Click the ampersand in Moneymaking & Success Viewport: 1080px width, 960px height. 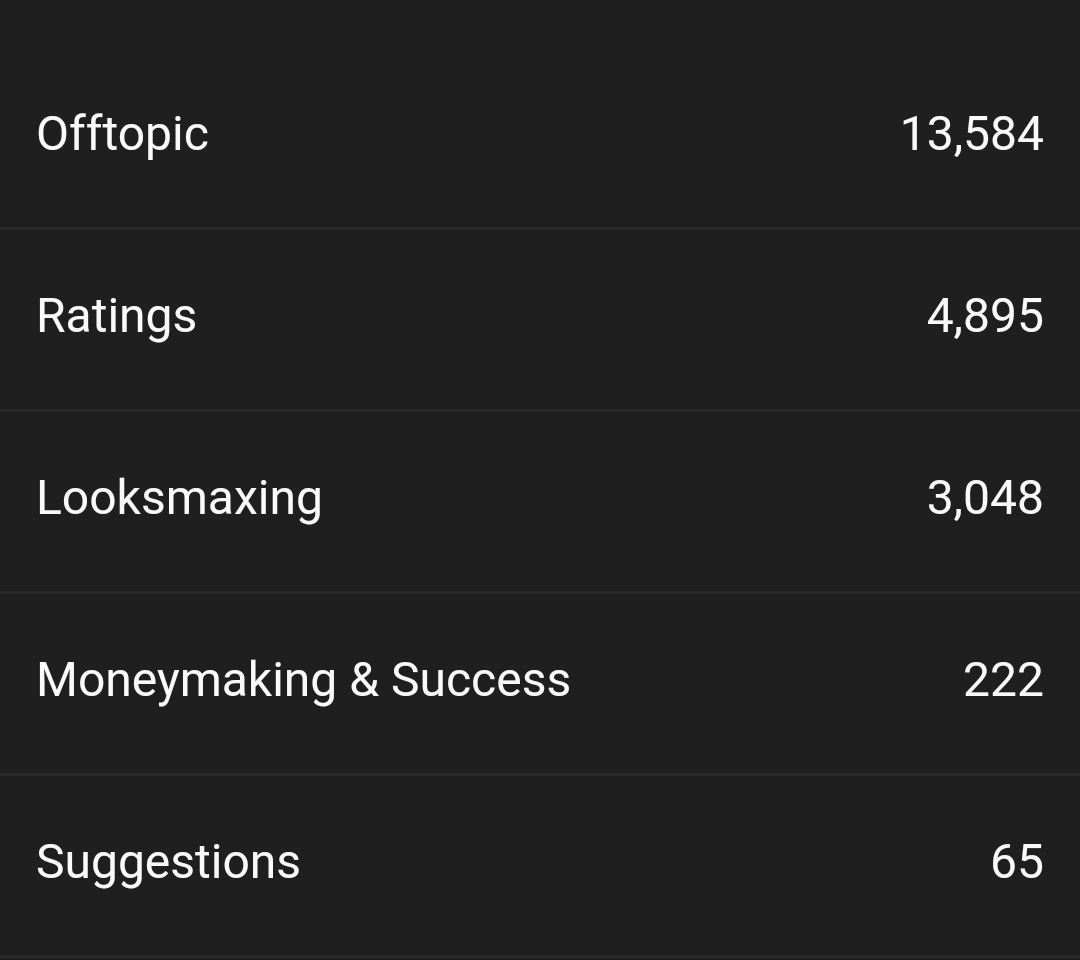(364, 680)
